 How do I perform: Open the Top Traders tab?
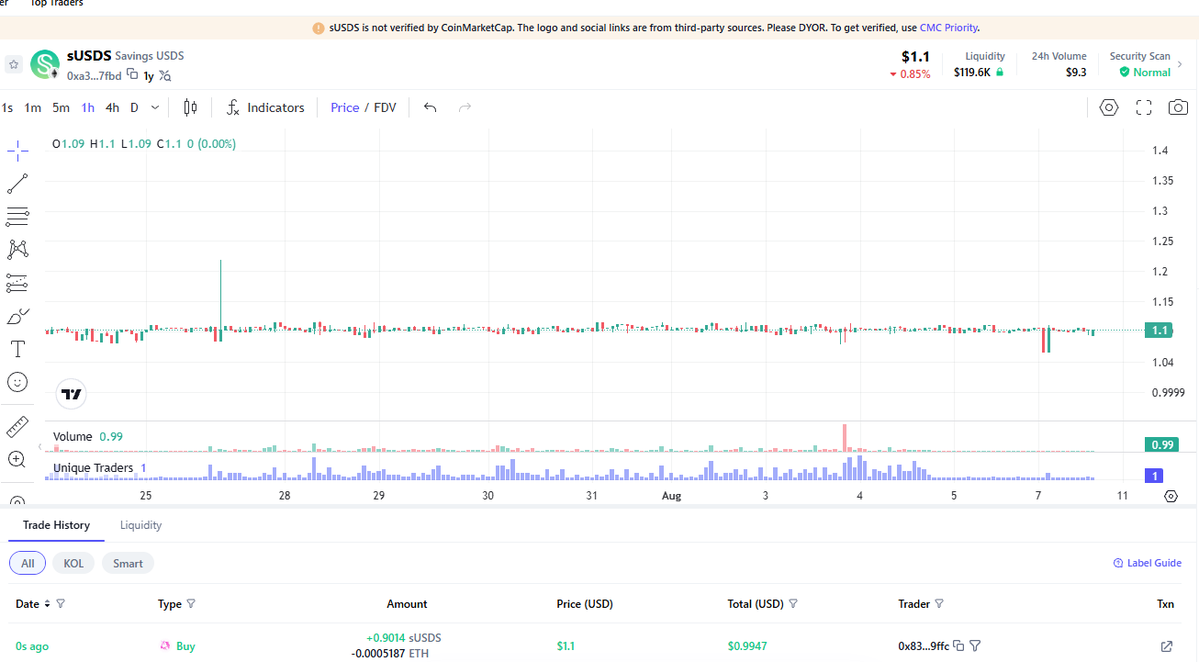(x=57, y=4)
